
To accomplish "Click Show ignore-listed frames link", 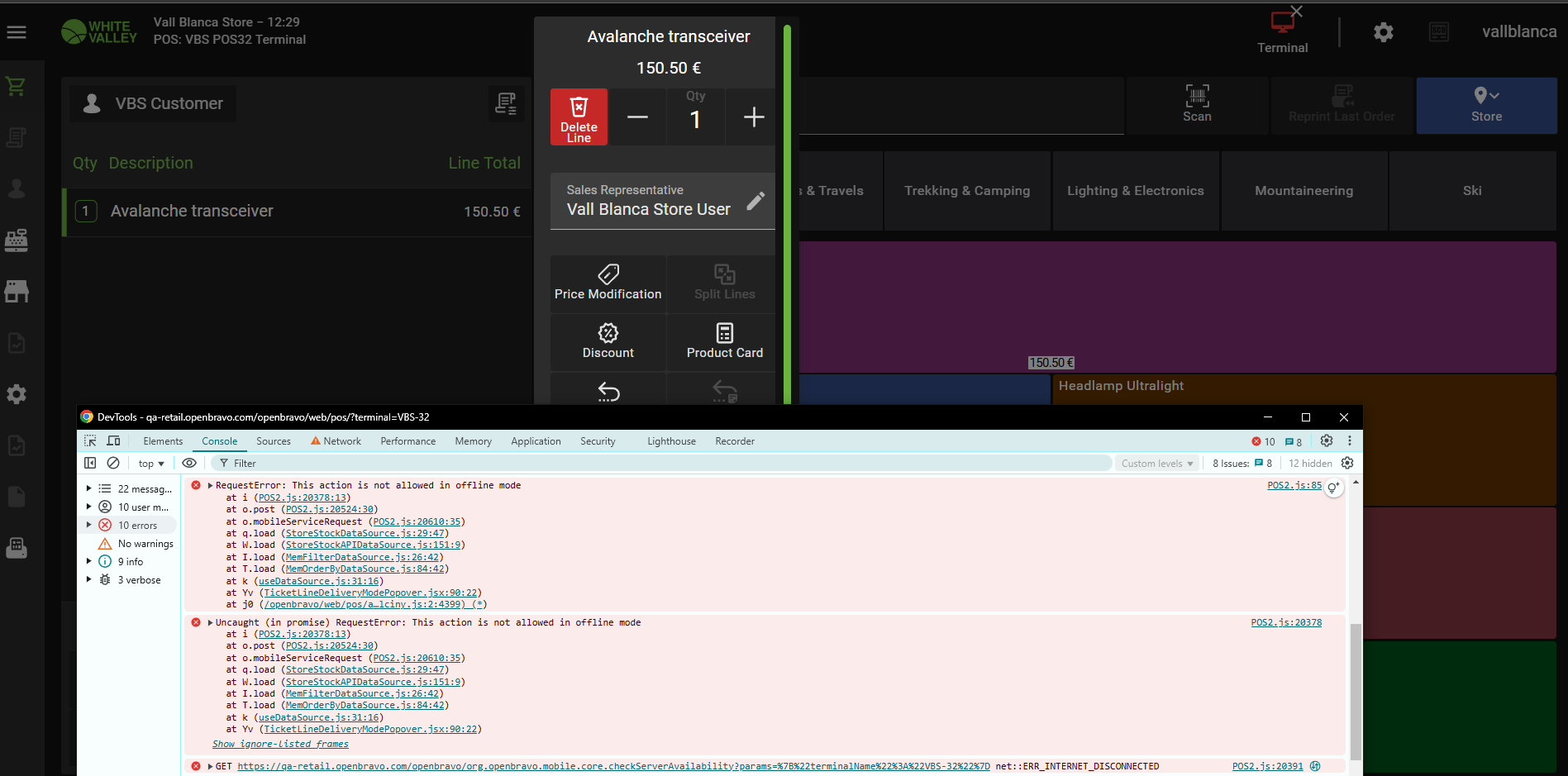I will (x=280, y=744).
